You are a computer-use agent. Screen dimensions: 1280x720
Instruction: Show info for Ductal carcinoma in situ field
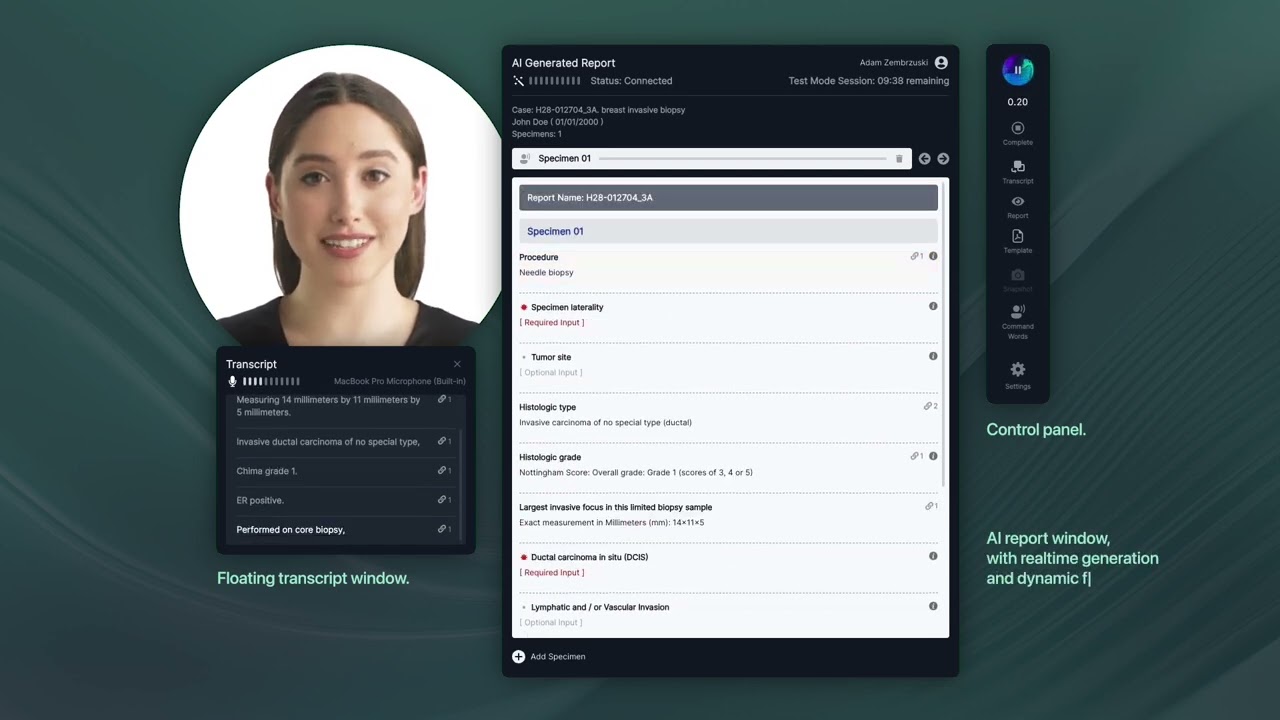click(x=933, y=556)
